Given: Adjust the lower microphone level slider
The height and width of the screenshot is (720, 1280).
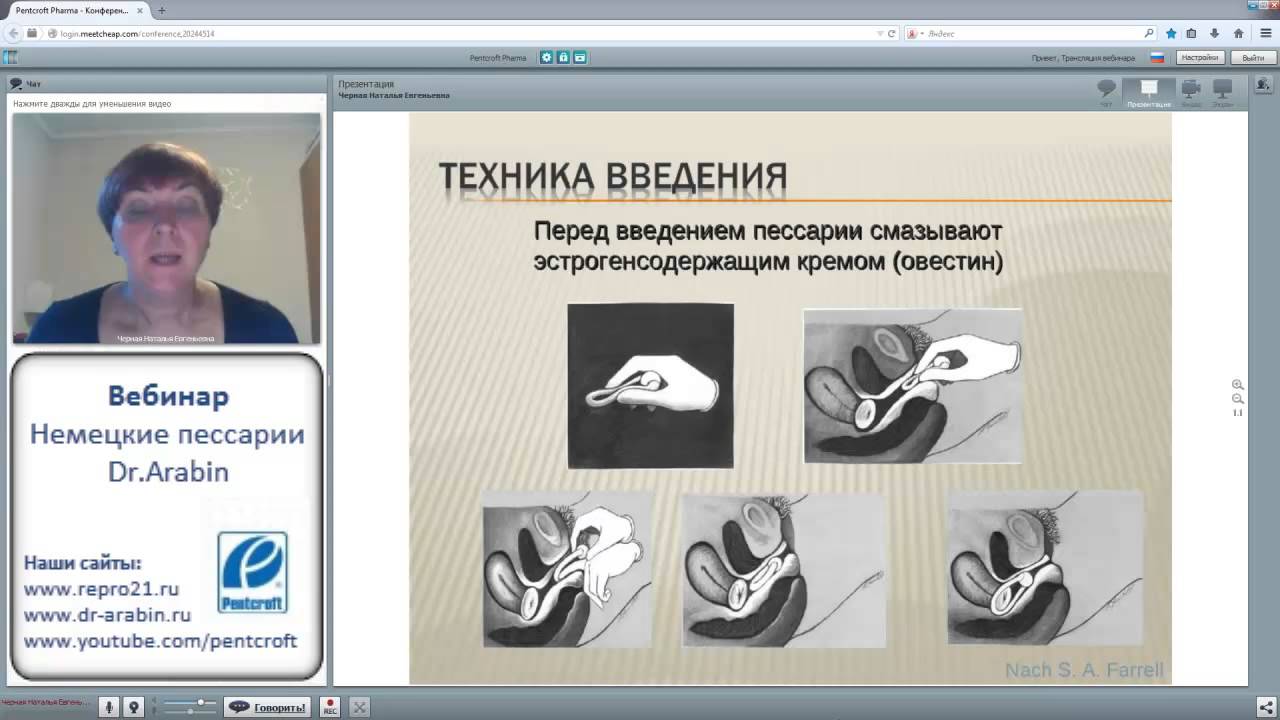Looking at the screenshot, I should 190,711.
